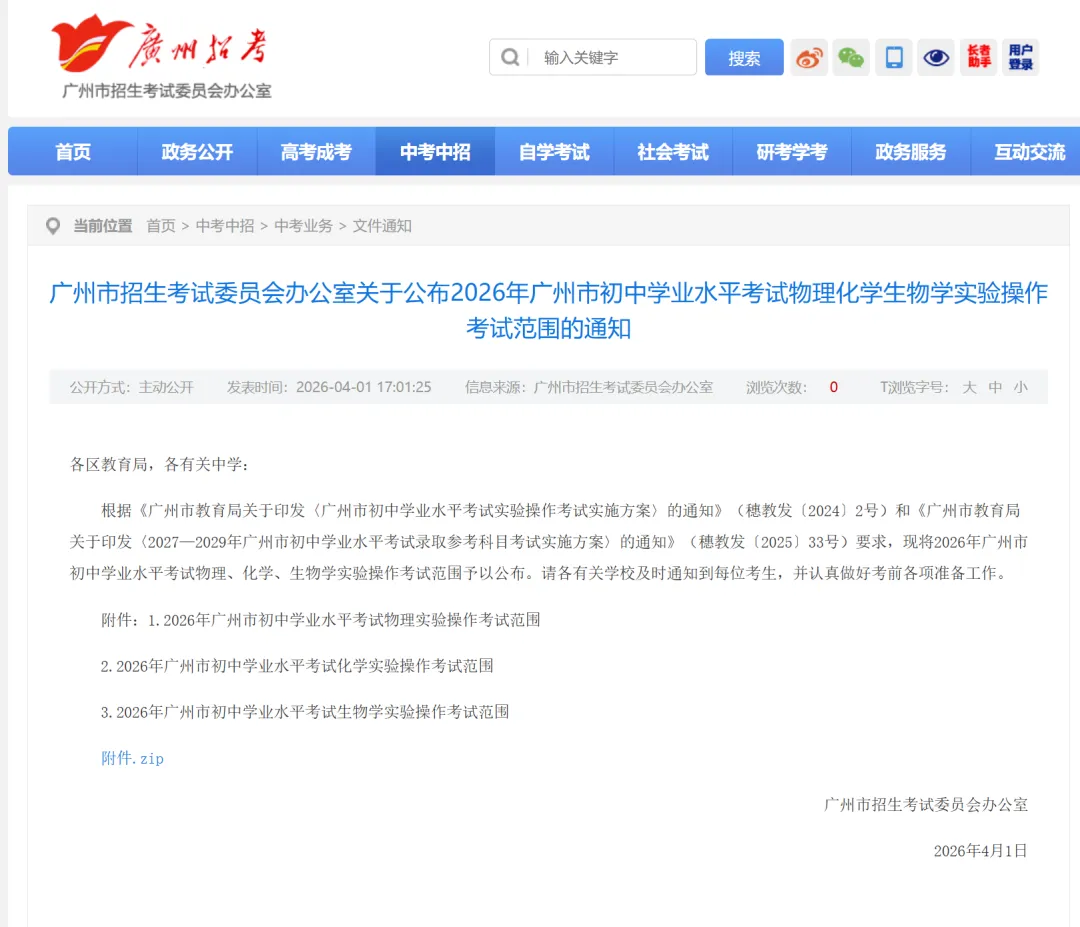Switch to the 自学考试 tab
Screen dimensions: 1080x927
click(554, 151)
